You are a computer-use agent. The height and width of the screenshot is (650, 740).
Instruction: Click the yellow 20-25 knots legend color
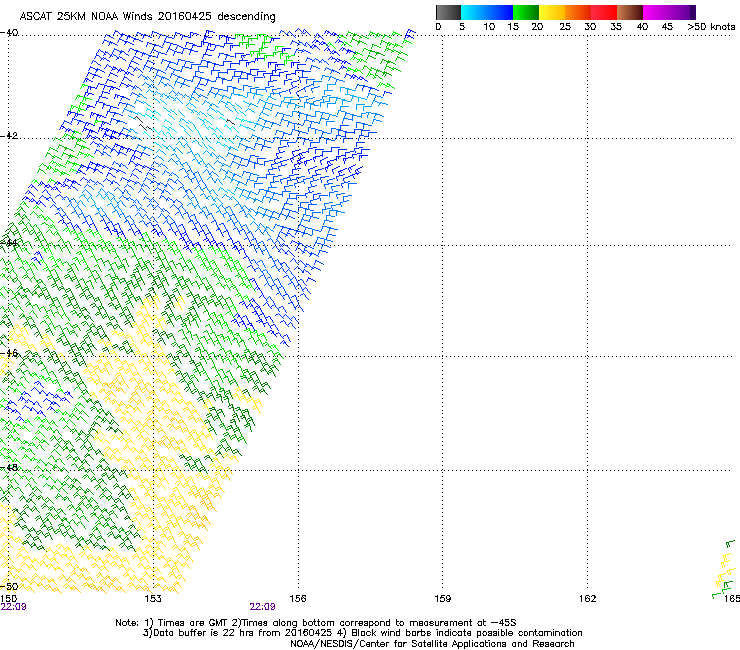point(552,12)
